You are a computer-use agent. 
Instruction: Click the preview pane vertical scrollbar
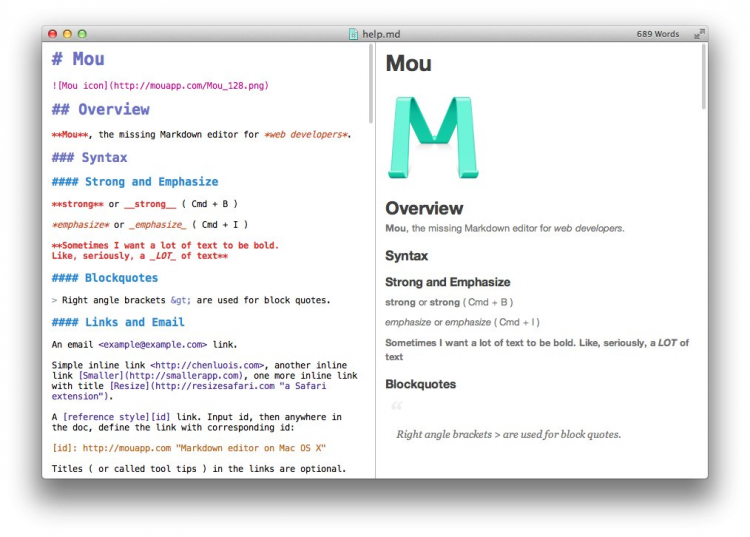[704, 77]
